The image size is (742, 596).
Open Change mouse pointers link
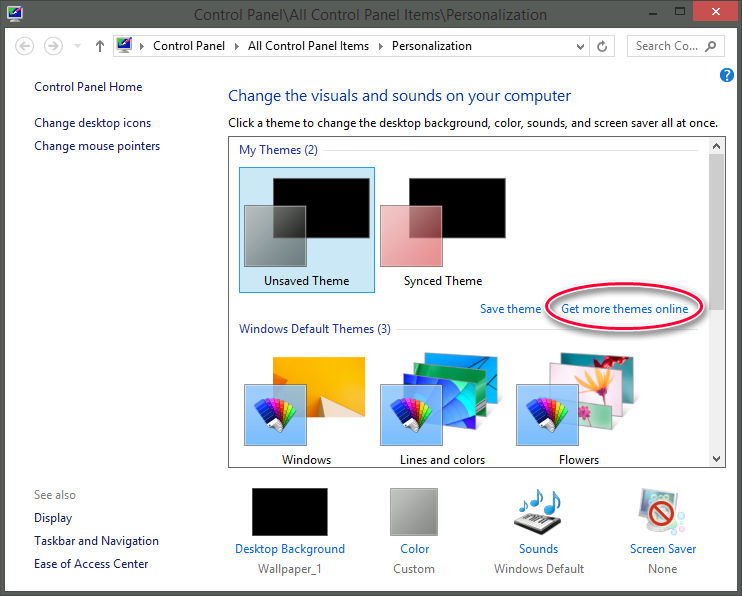[97, 146]
